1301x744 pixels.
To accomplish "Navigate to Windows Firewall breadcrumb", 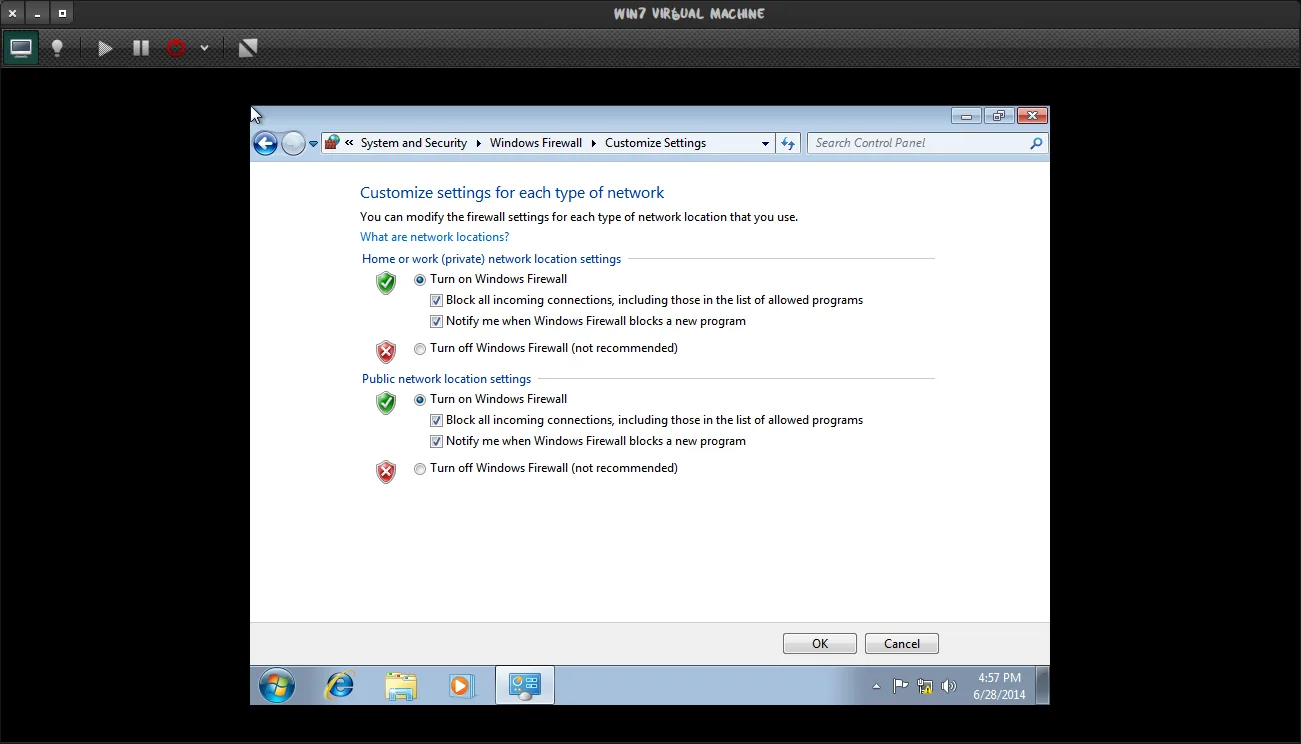I will coord(536,143).
